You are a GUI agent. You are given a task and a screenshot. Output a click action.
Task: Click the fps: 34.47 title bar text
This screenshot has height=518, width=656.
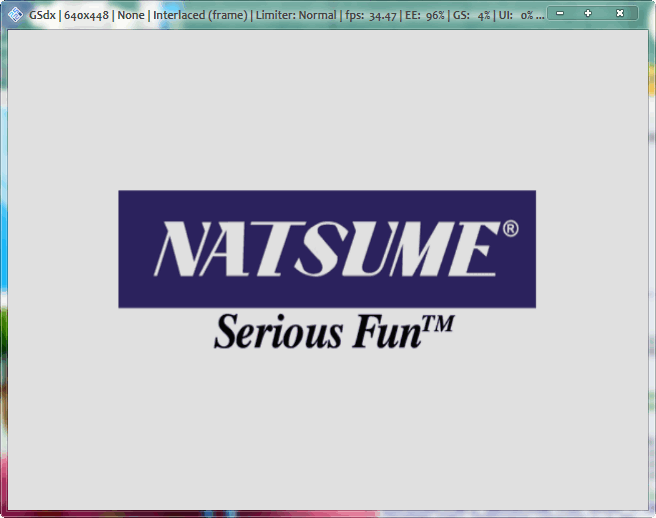tap(370, 15)
